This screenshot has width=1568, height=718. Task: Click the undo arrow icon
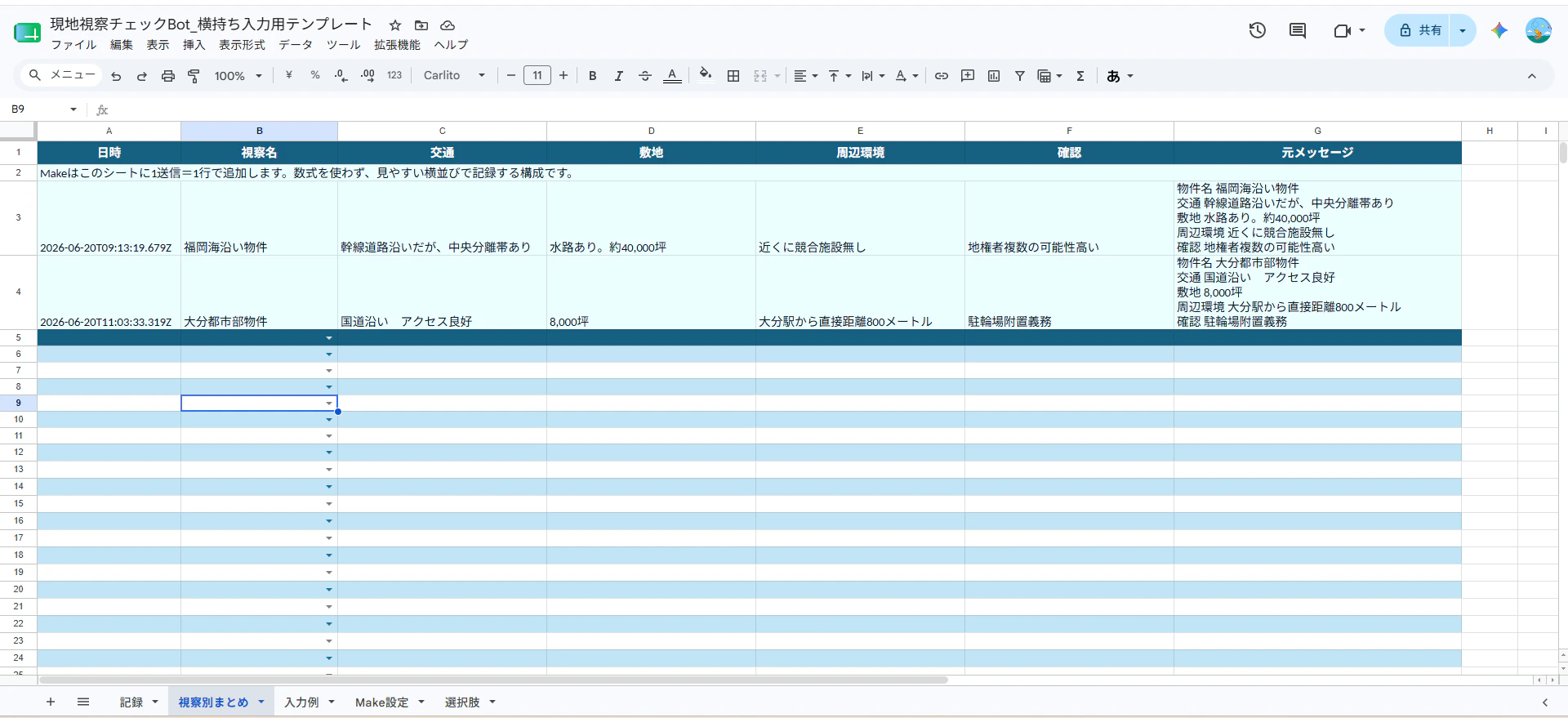pos(116,76)
